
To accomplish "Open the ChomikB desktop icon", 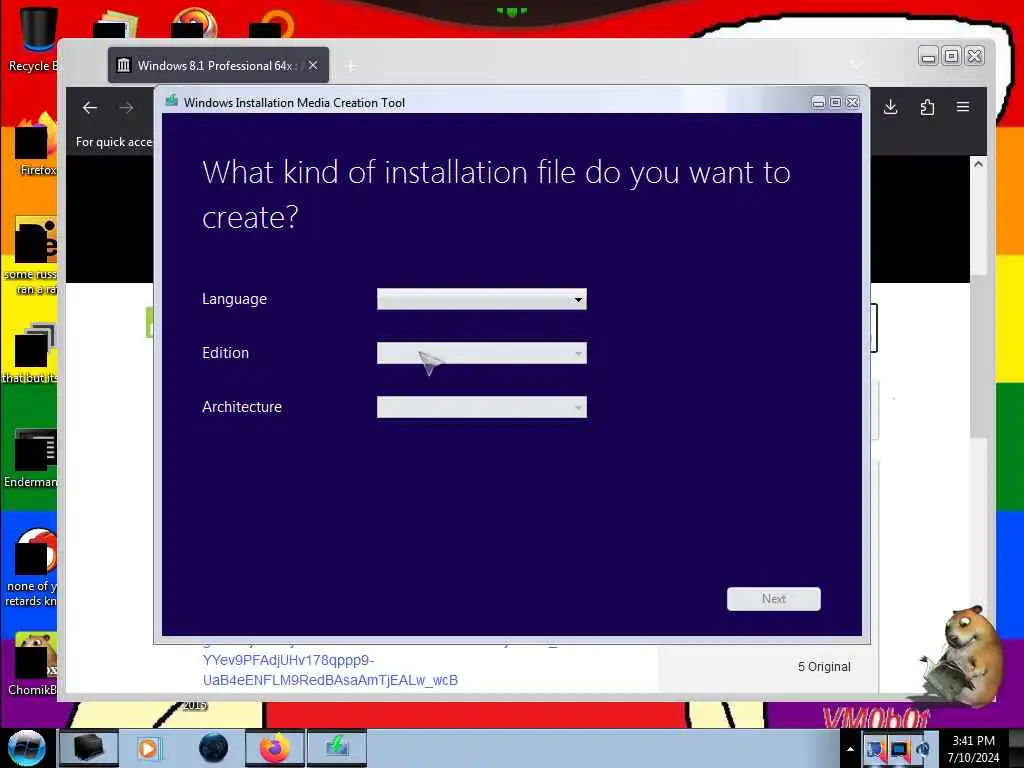I will (34, 664).
